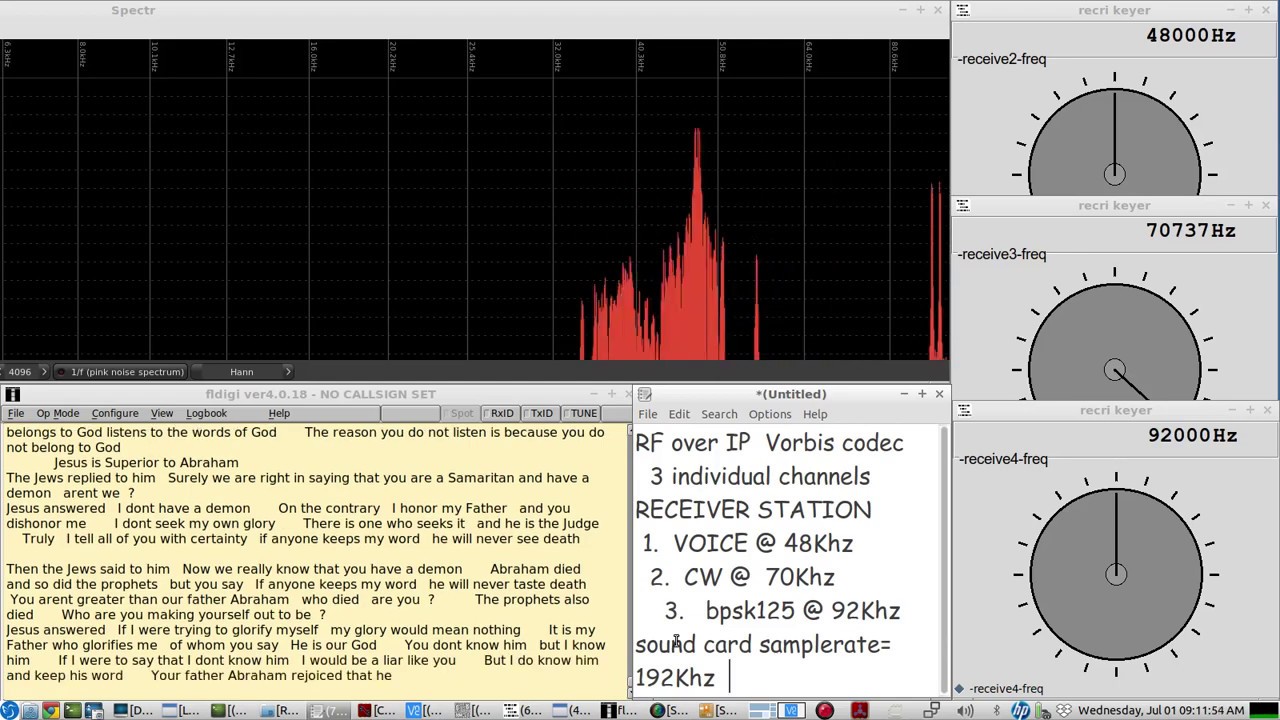Open the text editor Search menu

click(x=719, y=414)
